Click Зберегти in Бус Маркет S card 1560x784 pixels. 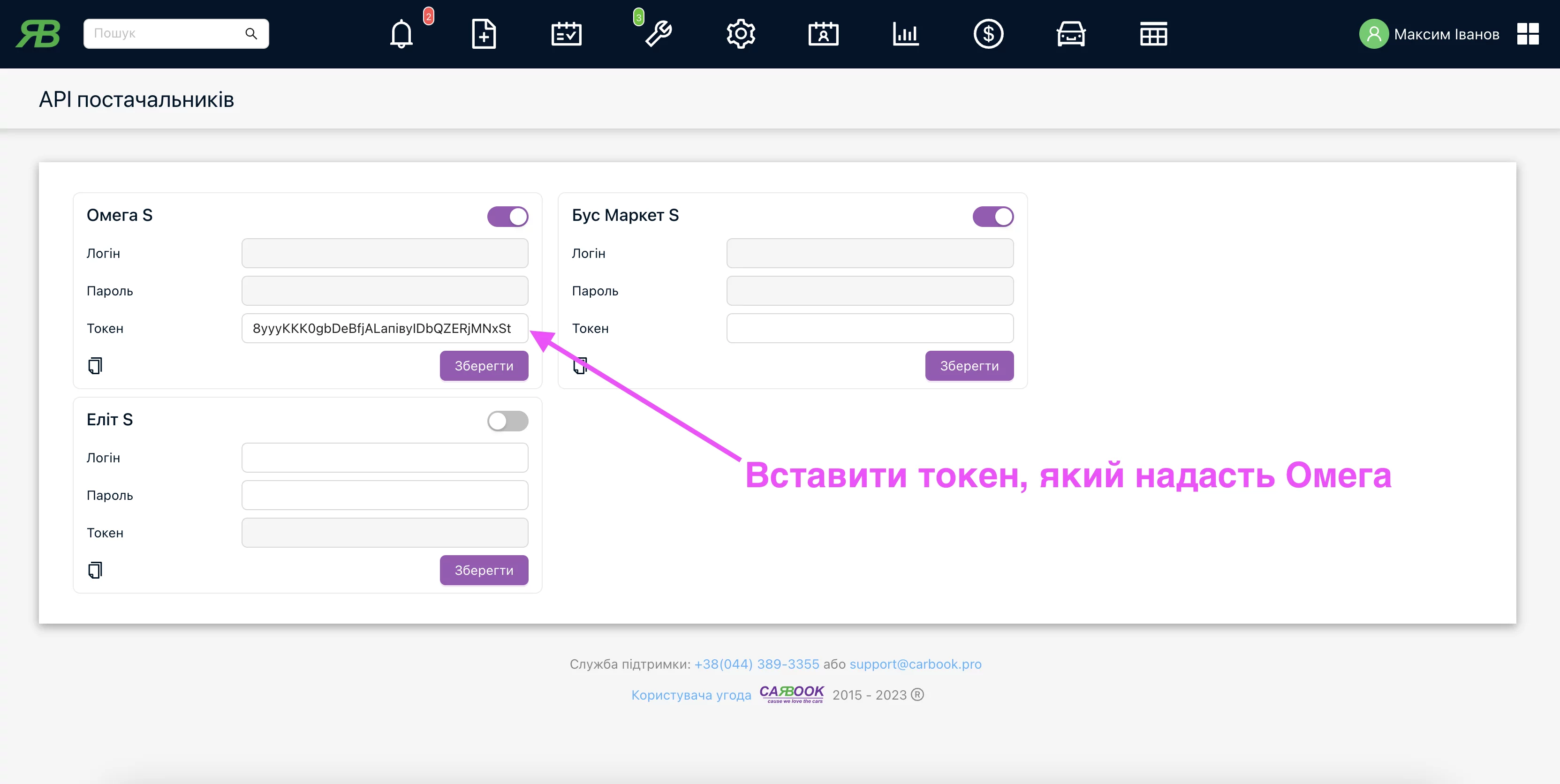coord(969,366)
